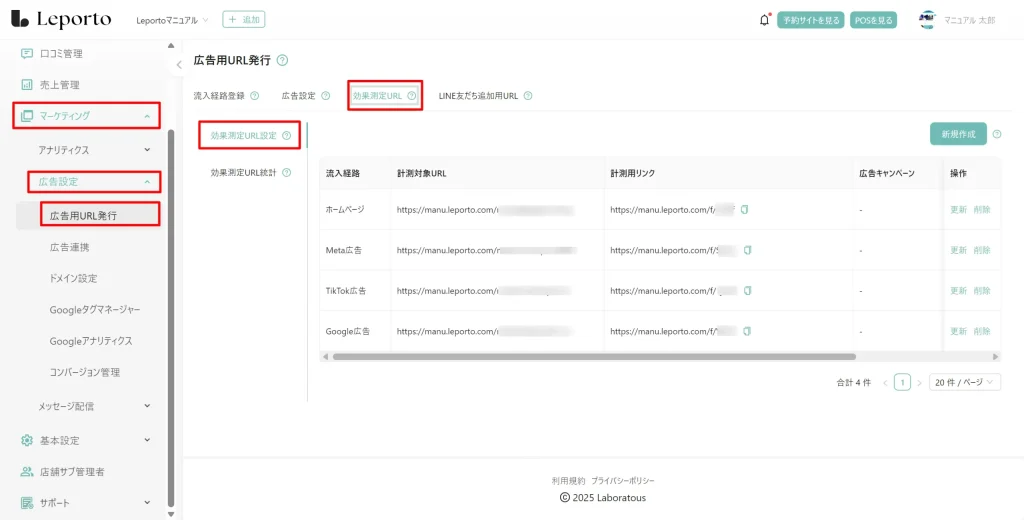The width and height of the screenshot is (1024, 520).
Task: Switch to the 流入経路登録 tab
Action: click(219, 96)
